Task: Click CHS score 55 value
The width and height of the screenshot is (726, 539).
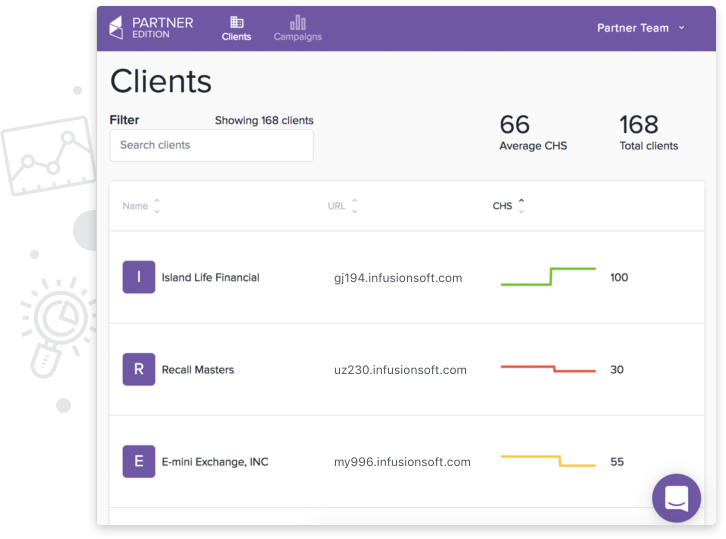Action: [x=617, y=462]
